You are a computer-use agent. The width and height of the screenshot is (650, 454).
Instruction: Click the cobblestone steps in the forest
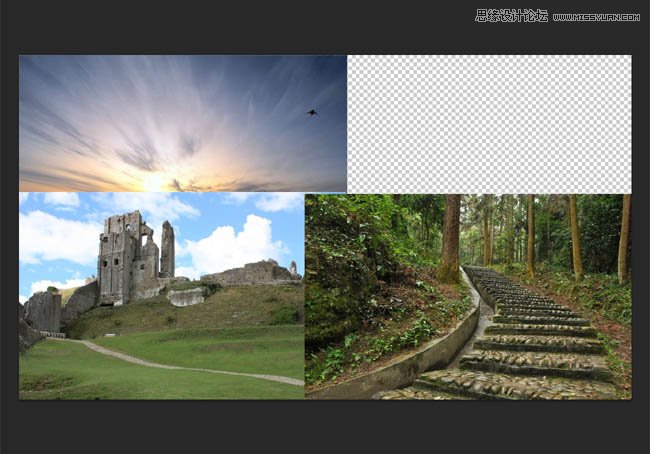530,340
